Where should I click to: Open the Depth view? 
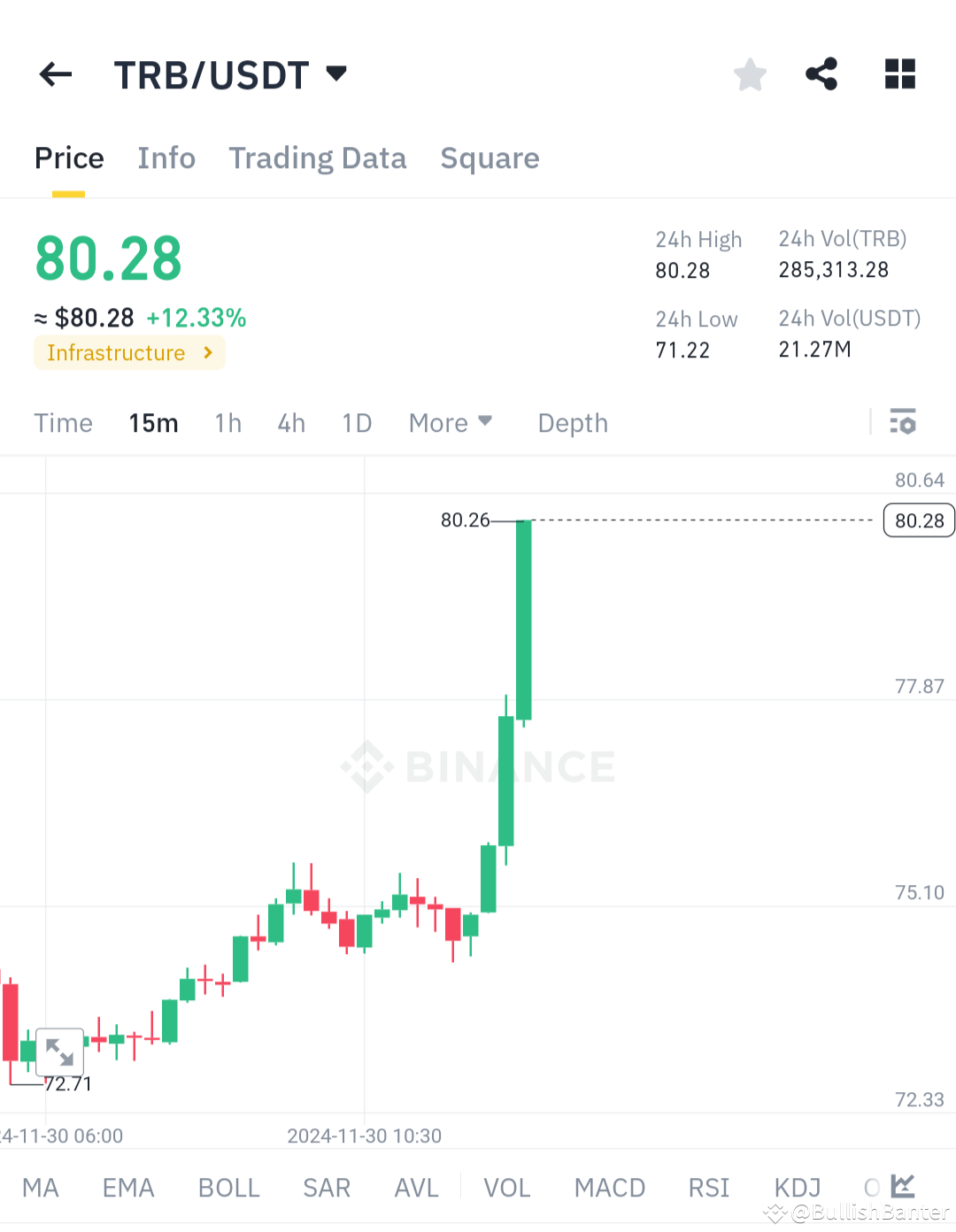[x=572, y=422]
